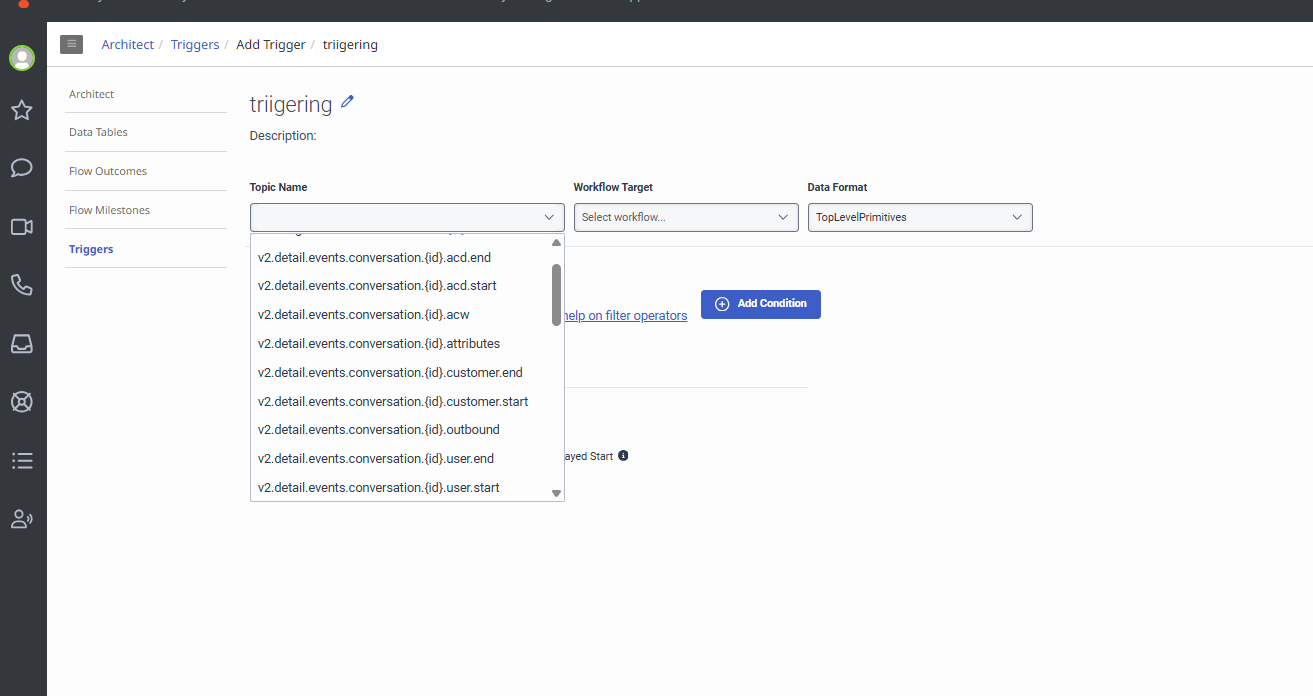Toggle the hamburger menu button
The image size is (1313, 696).
[x=71, y=44]
